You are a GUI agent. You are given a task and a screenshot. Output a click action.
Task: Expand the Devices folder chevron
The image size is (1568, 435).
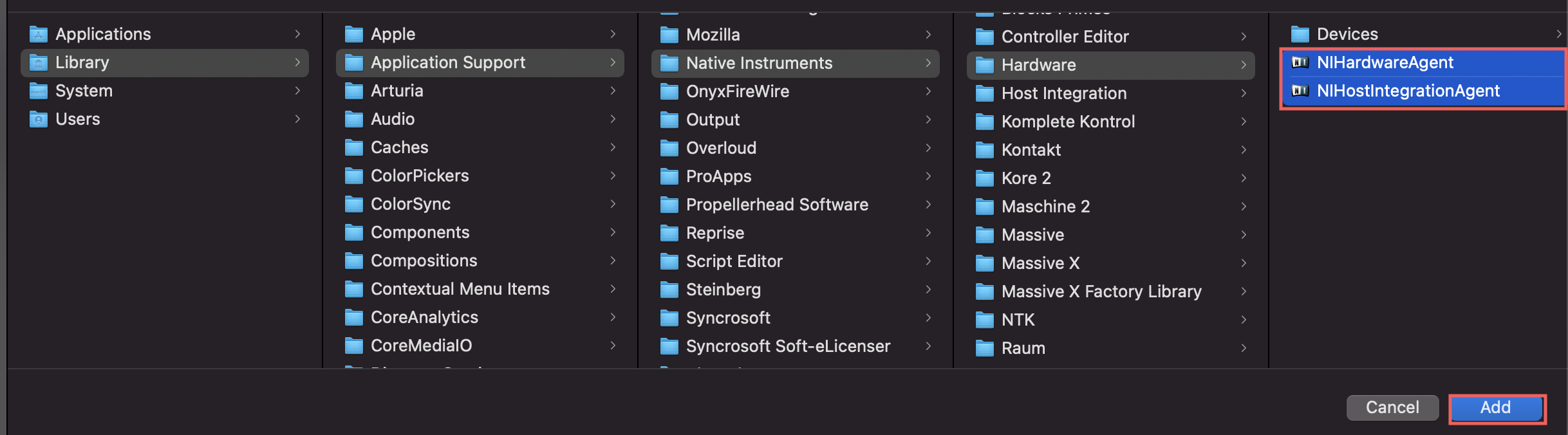pyautogui.click(x=1559, y=34)
